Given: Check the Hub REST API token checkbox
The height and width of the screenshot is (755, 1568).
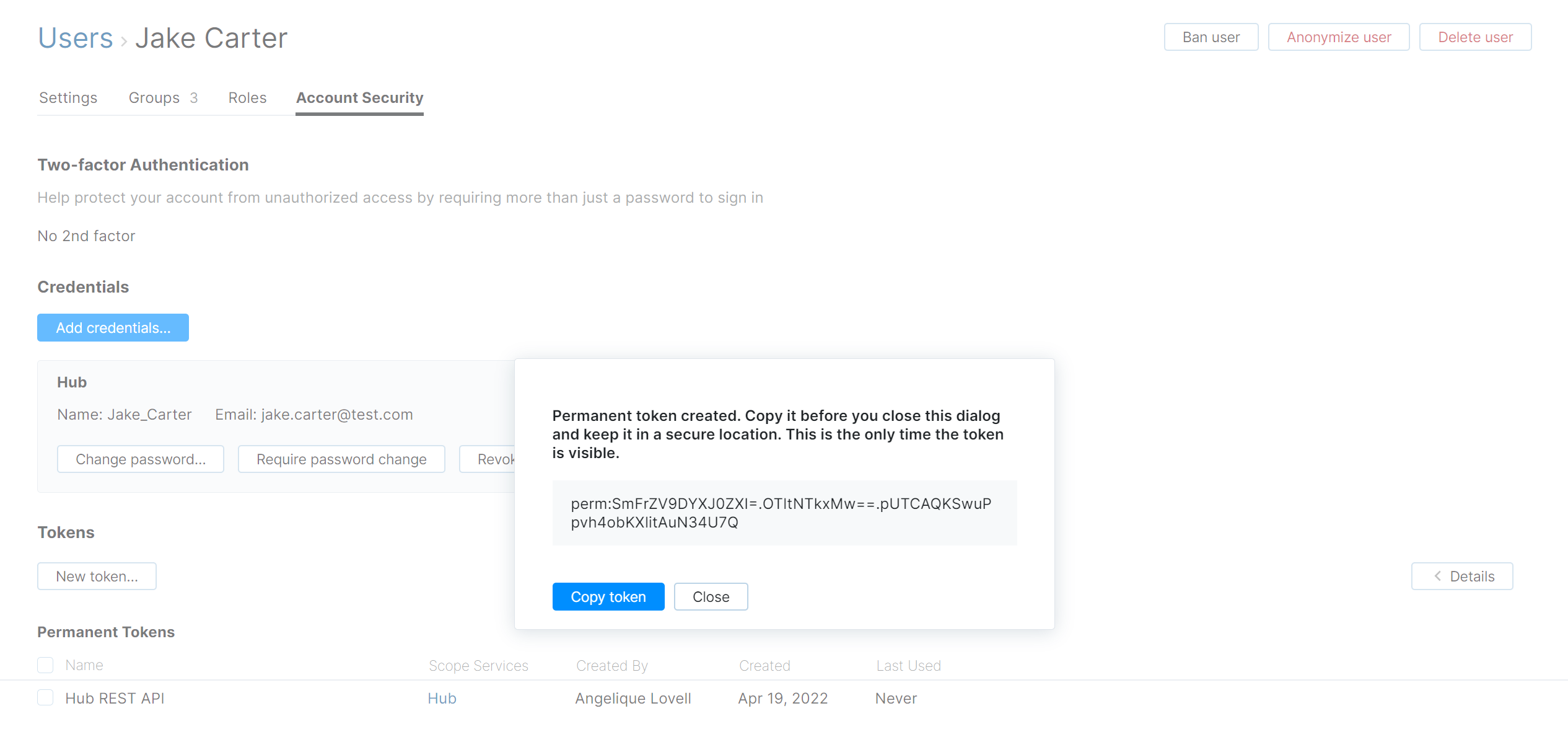Looking at the screenshot, I should click(45, 697).
